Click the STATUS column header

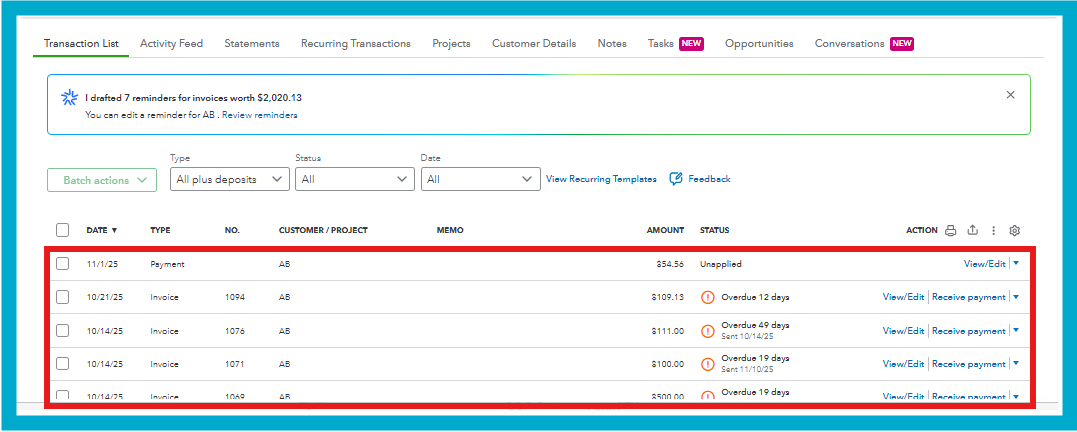click(x=714, y=231)
